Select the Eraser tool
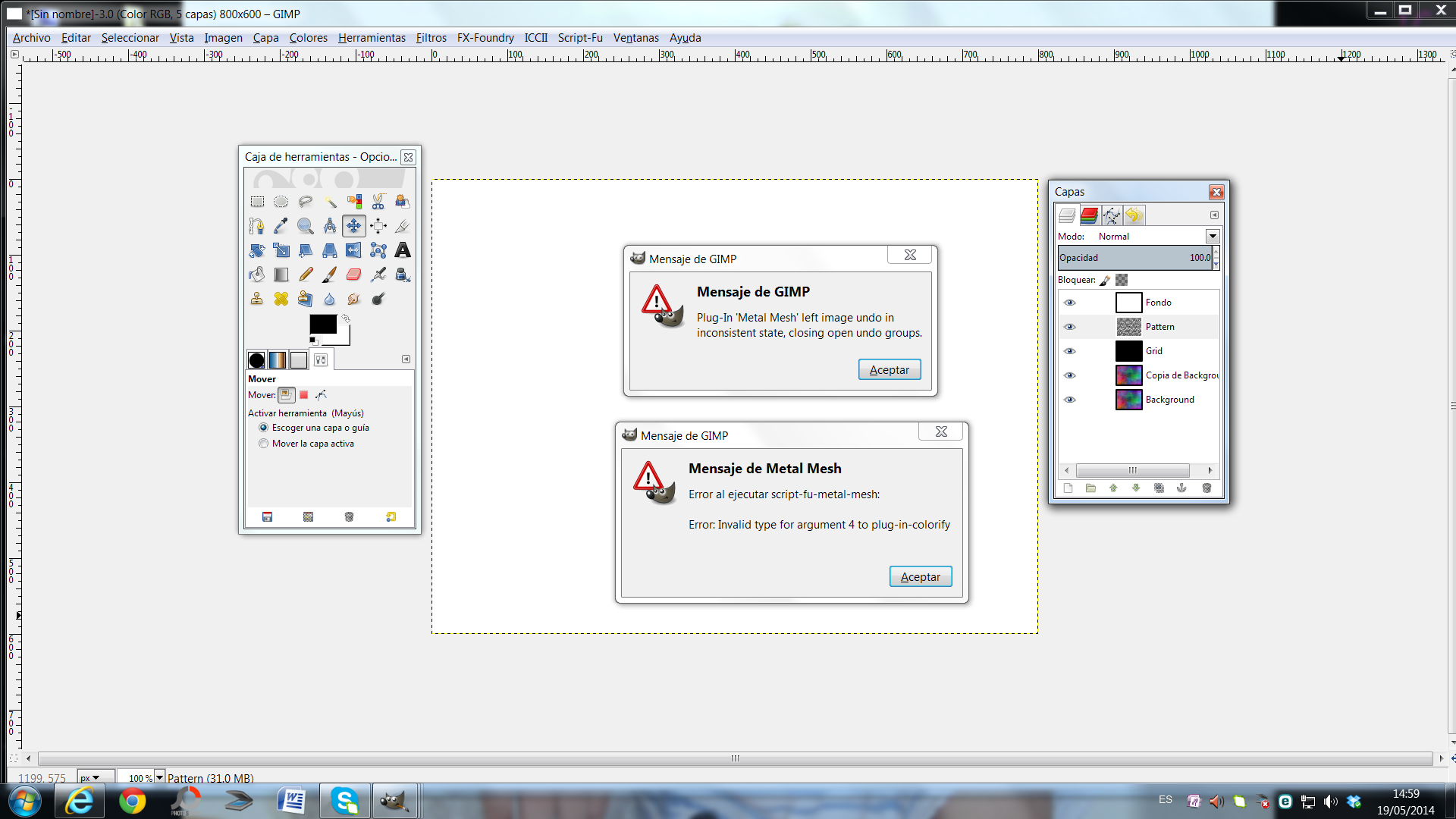1456x819 pixels. click(354, 275)
